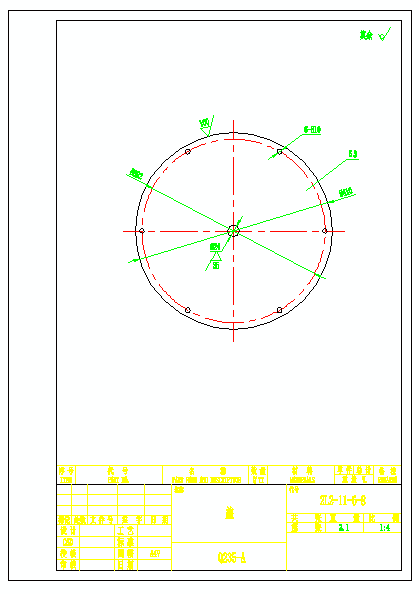Select the CAD cell in title block

(x=68, y=542)
